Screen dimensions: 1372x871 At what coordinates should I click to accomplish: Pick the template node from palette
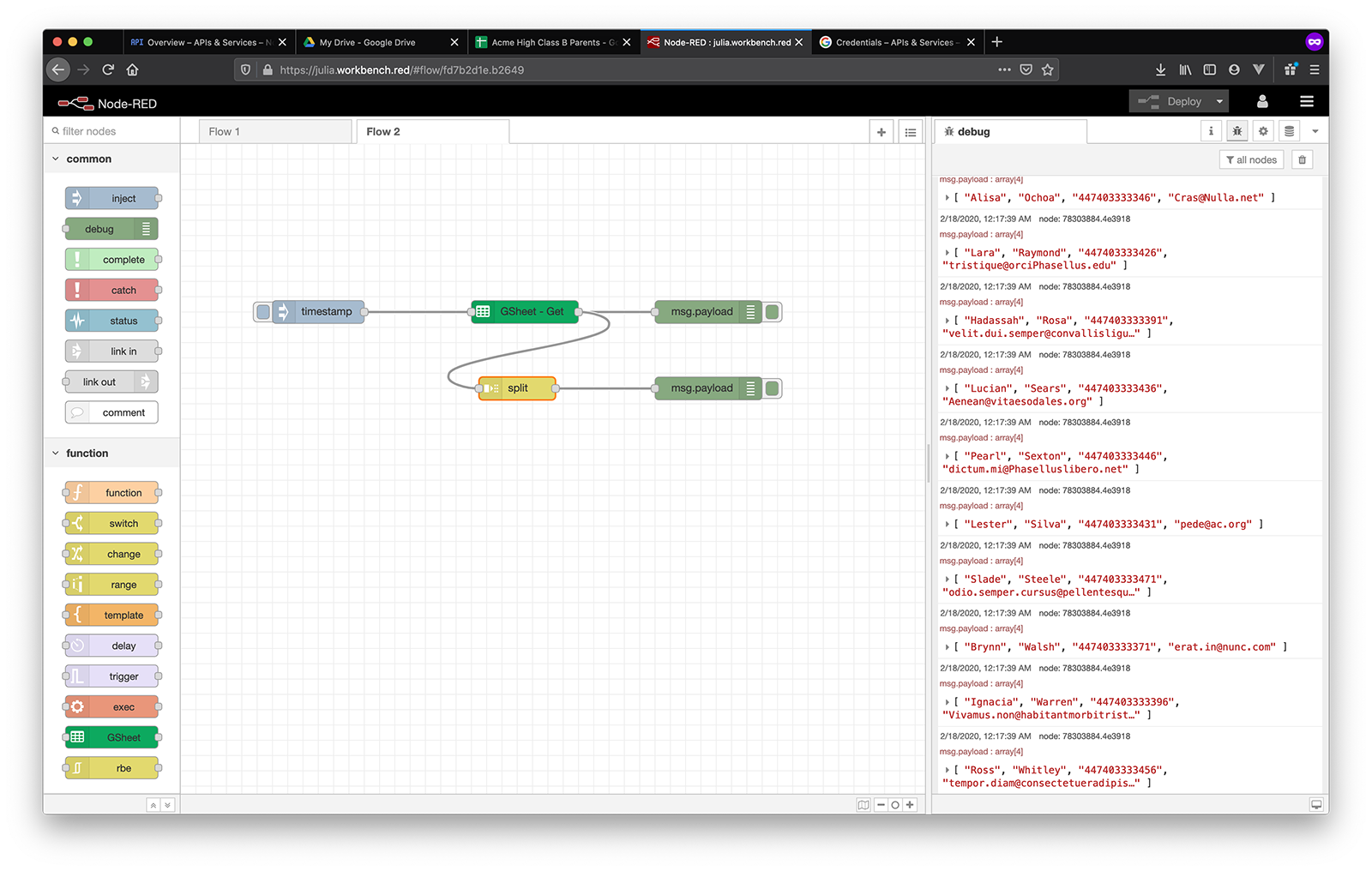111,616
